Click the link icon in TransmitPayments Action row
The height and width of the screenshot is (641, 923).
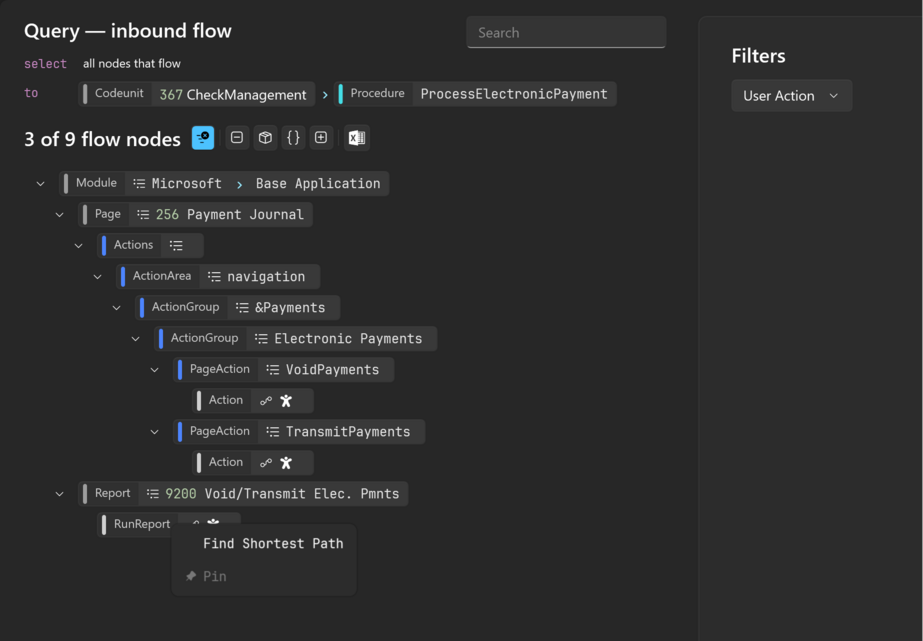(266, 463)
